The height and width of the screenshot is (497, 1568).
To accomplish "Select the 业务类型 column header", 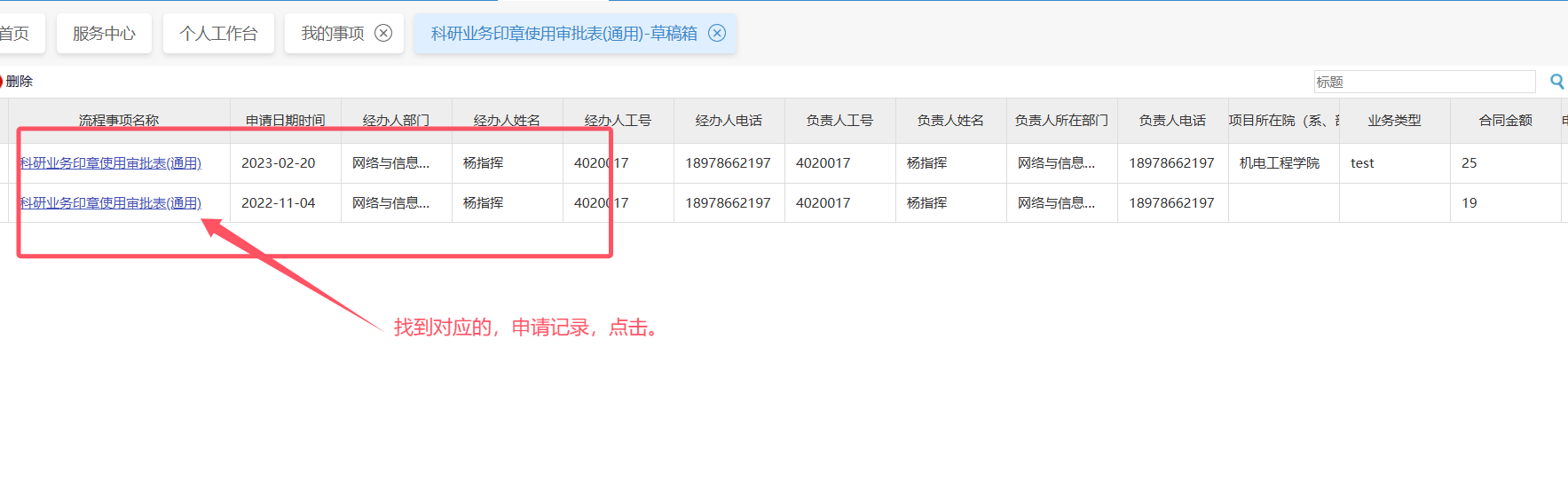I will (1394, 121).
